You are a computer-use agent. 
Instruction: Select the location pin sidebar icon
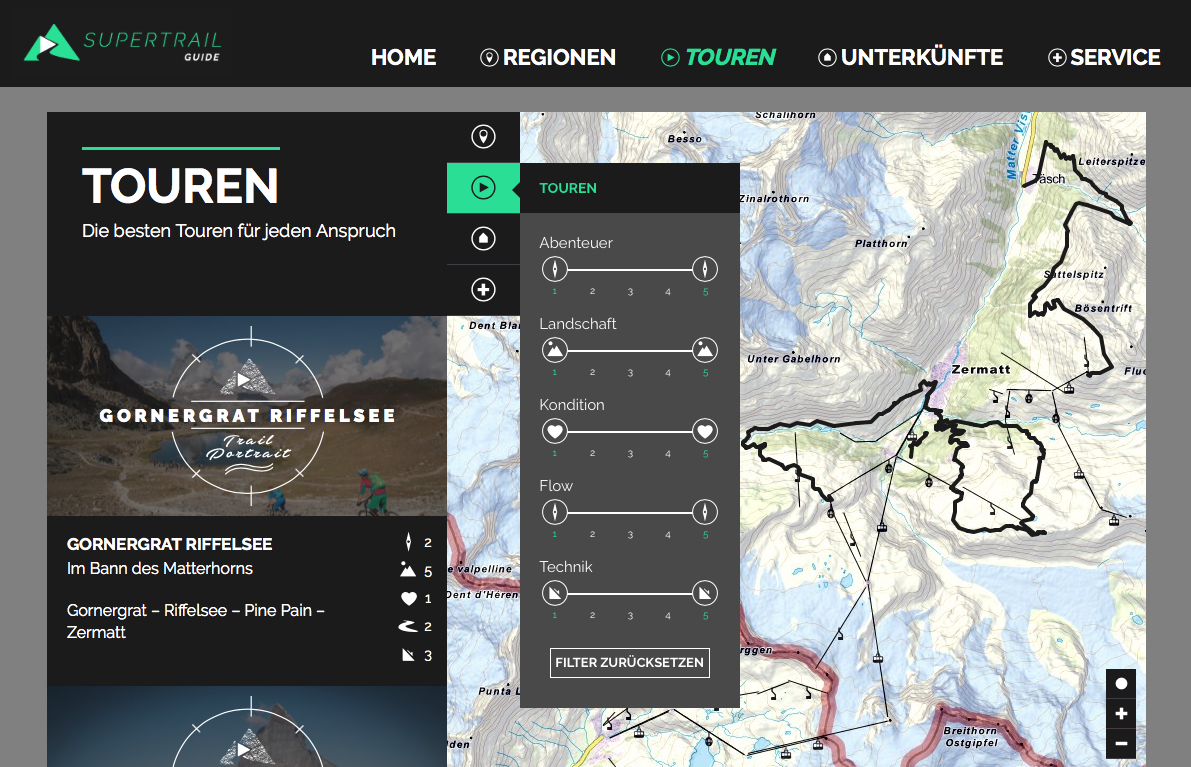483,137
